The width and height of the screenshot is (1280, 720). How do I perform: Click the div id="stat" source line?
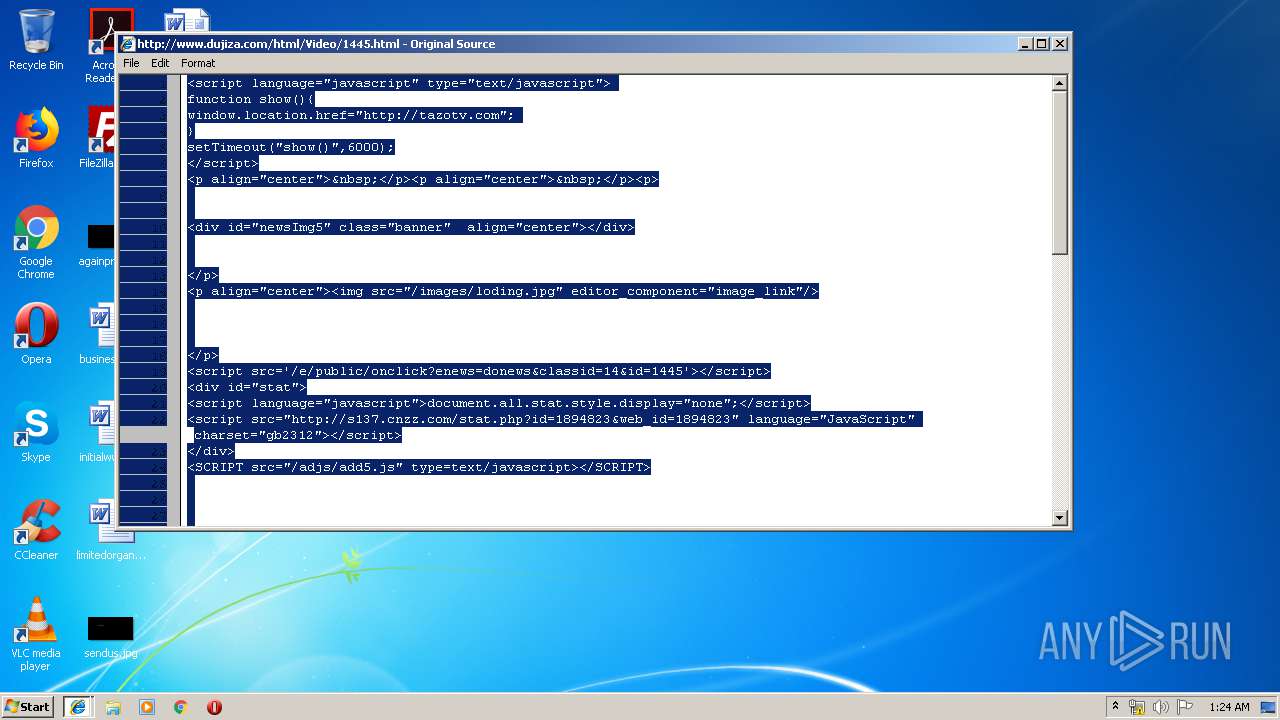[247, 387]
